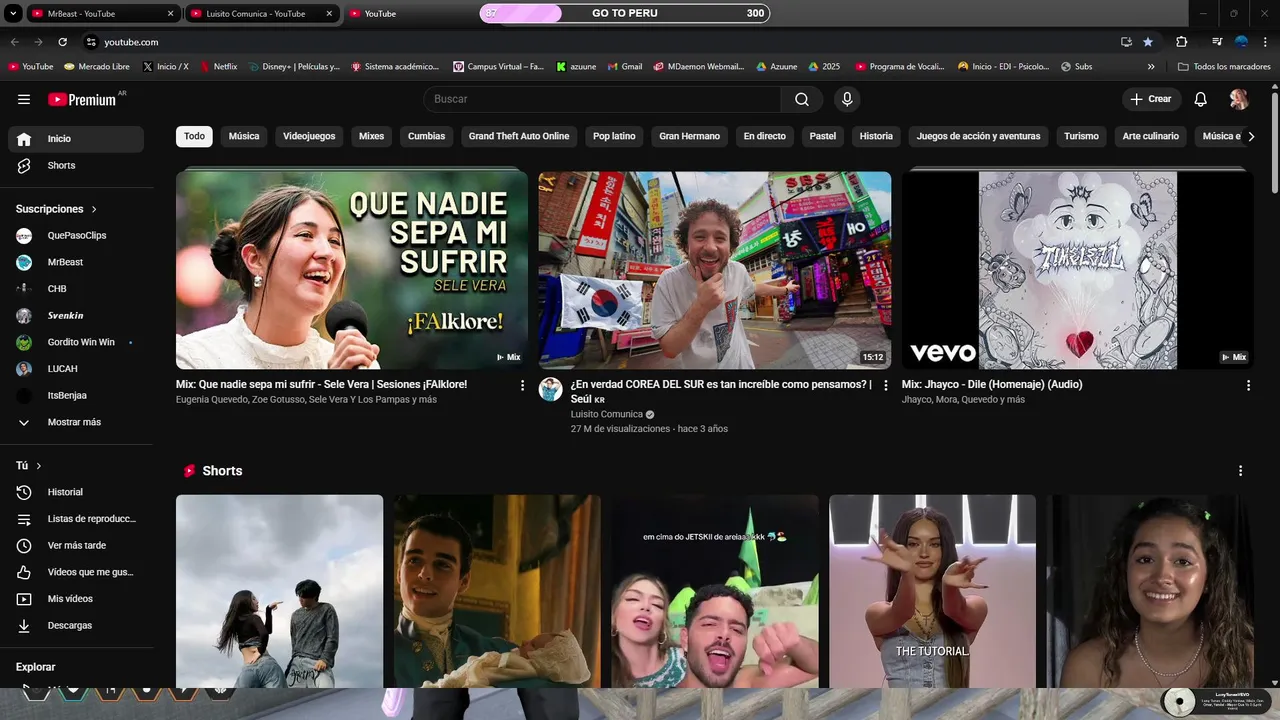Go back in browser
Screen dimensions: 1280x720
[14, 42]
